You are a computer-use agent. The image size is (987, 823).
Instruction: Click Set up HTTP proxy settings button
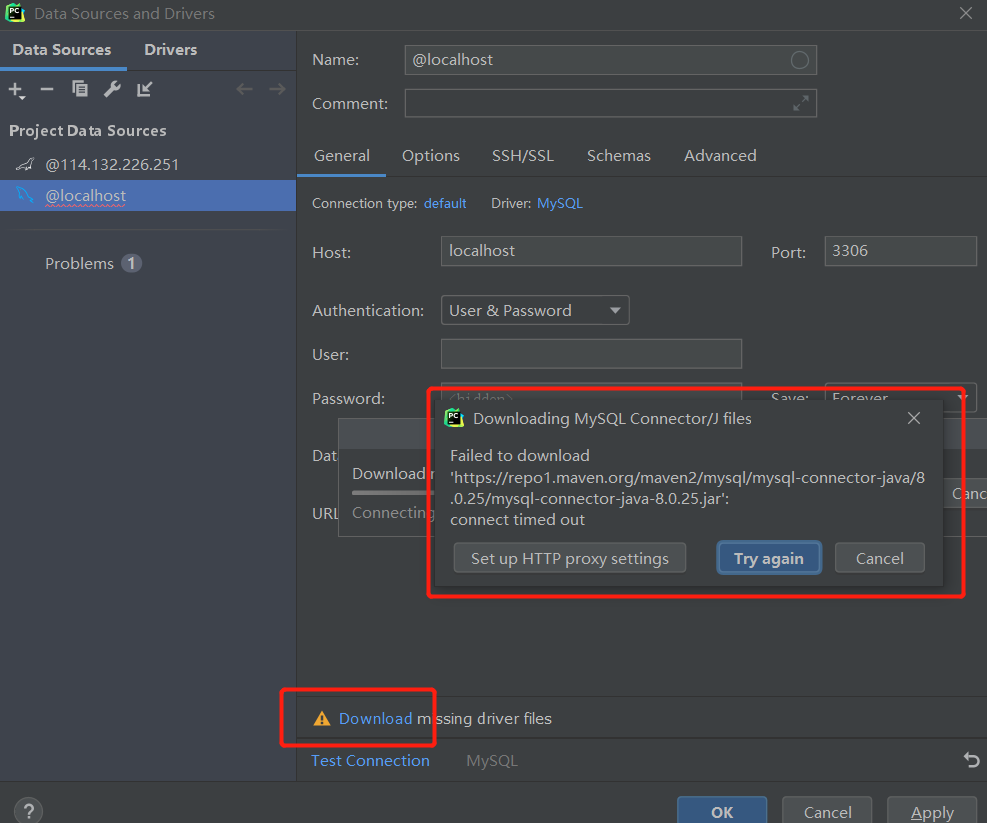point(570,559)
